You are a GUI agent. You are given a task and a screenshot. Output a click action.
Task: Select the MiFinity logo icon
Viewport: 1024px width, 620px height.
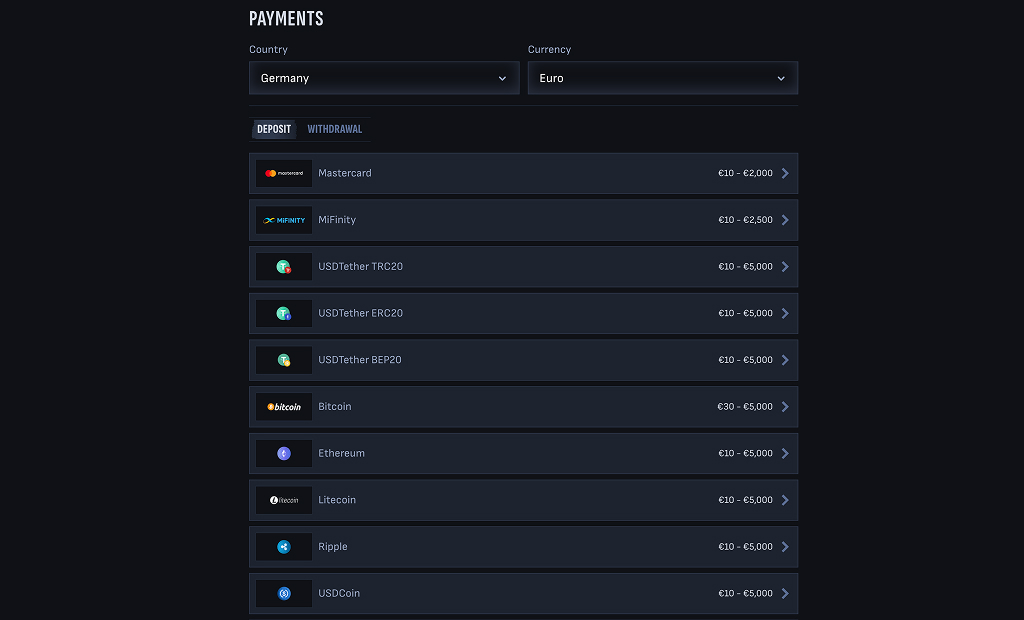coord(283,219)
